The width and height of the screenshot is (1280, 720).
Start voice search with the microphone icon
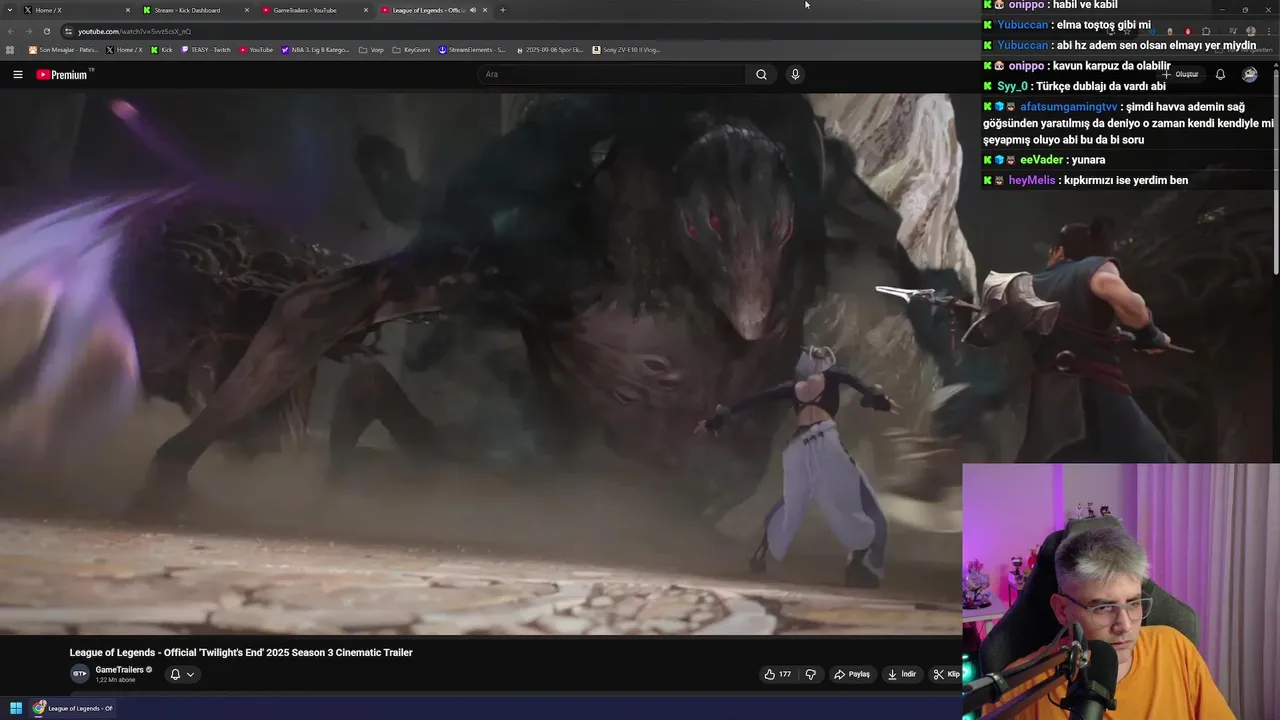click(795, 74)
